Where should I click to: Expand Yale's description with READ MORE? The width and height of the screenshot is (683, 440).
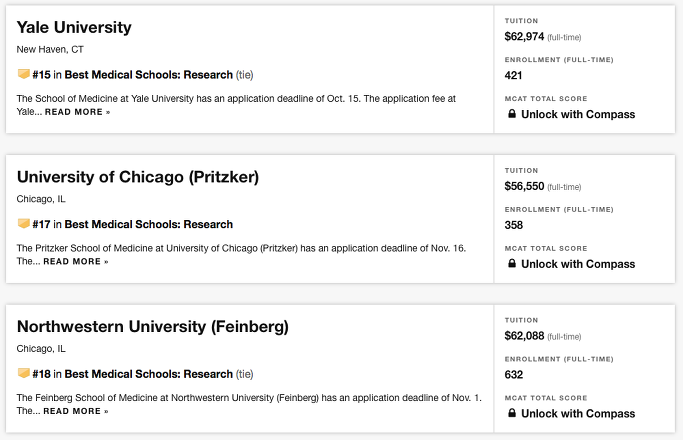tap(78, 112)
